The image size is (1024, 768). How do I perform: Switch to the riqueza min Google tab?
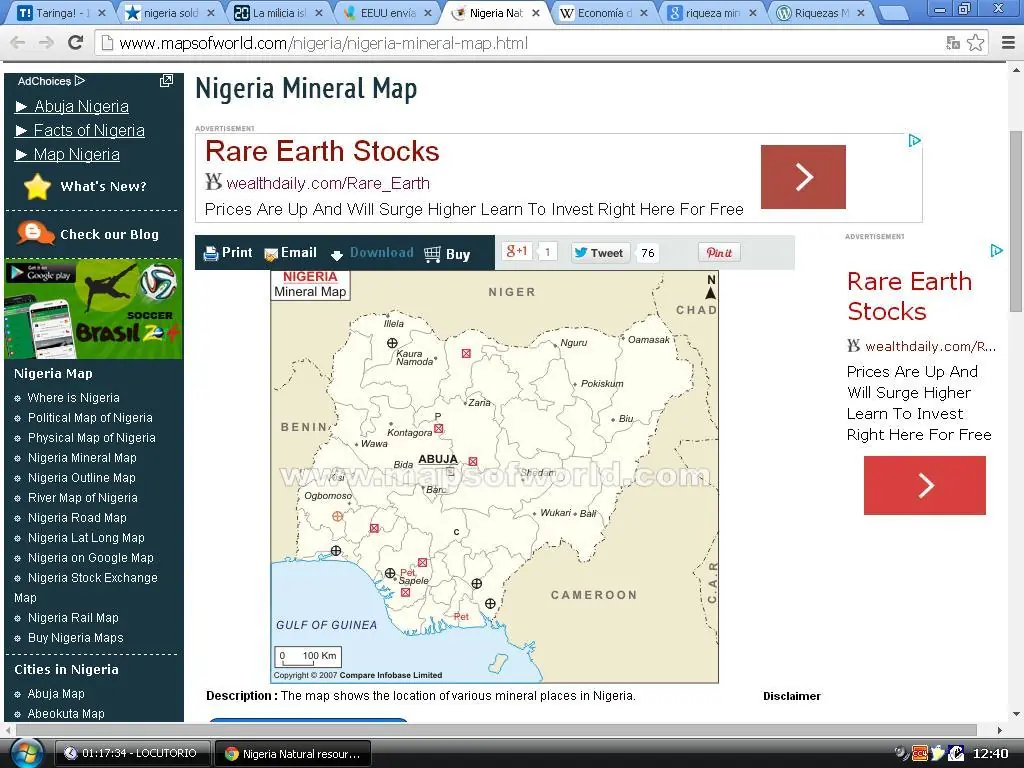(x=712, y=12)
